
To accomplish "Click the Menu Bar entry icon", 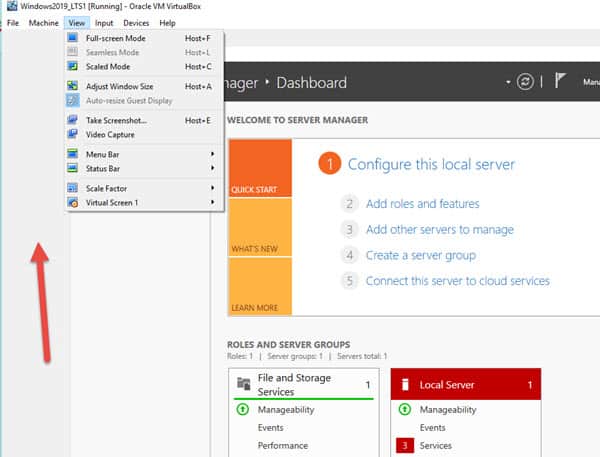I will tap(72, 154).
